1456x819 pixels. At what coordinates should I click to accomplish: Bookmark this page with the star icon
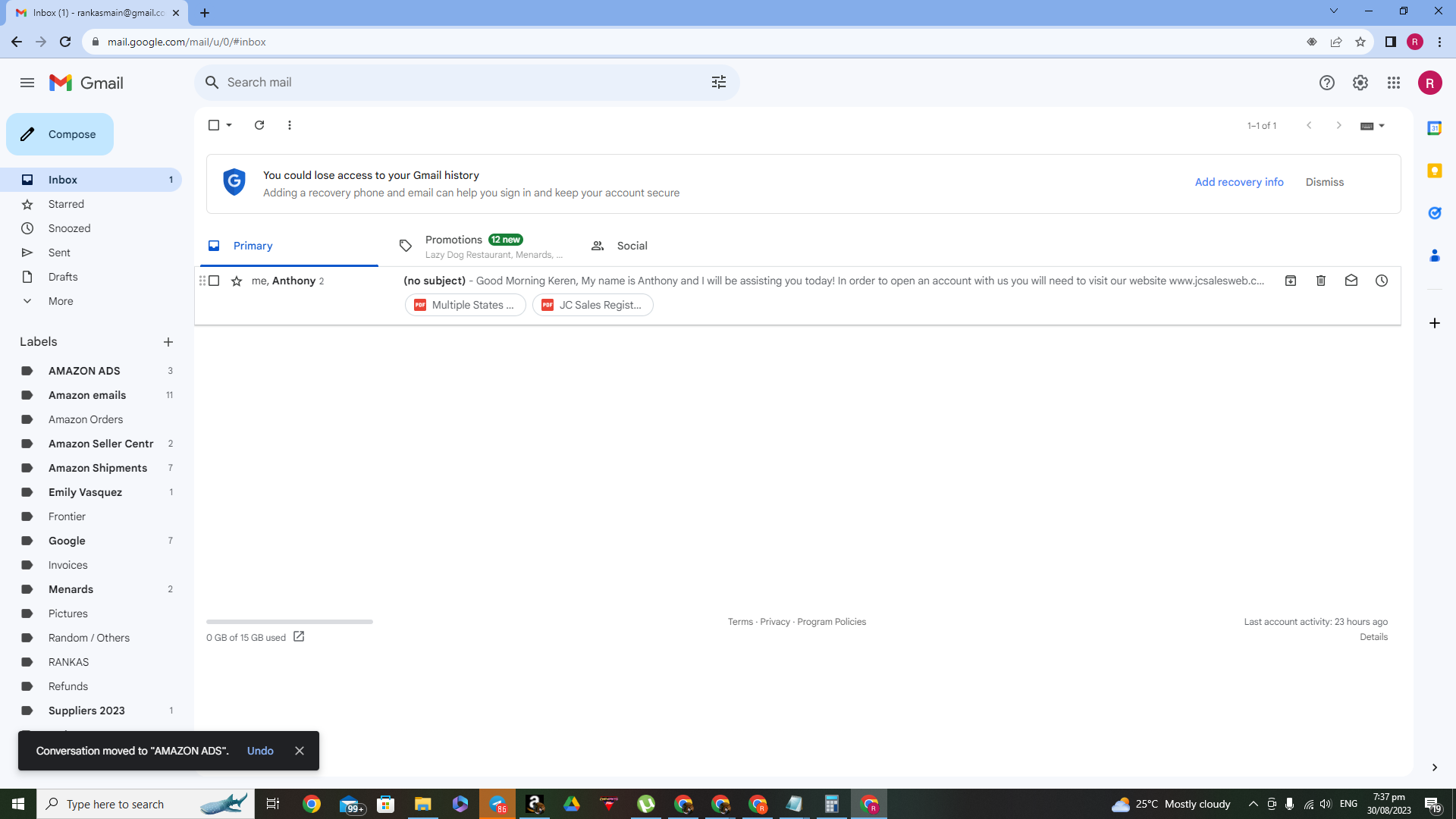tap(1360, 42)
